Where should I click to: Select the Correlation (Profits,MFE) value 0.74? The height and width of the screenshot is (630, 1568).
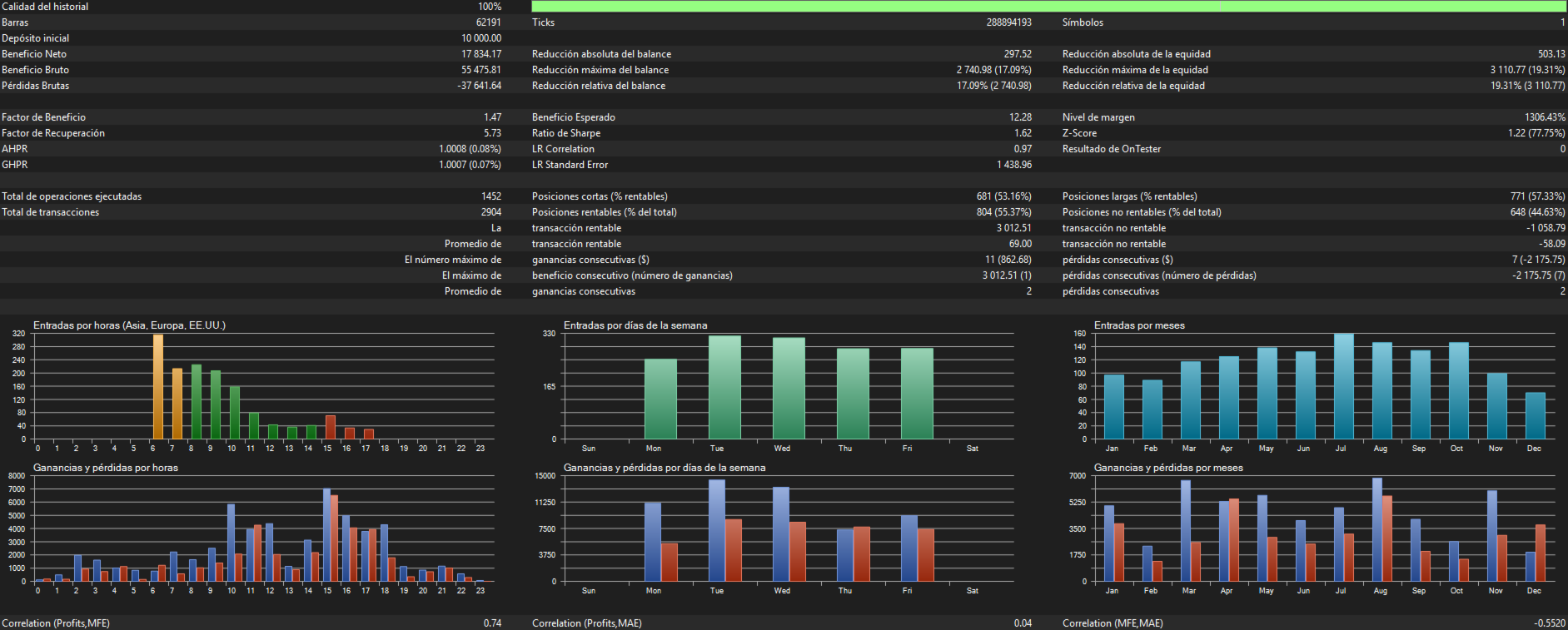coord(492,623)
